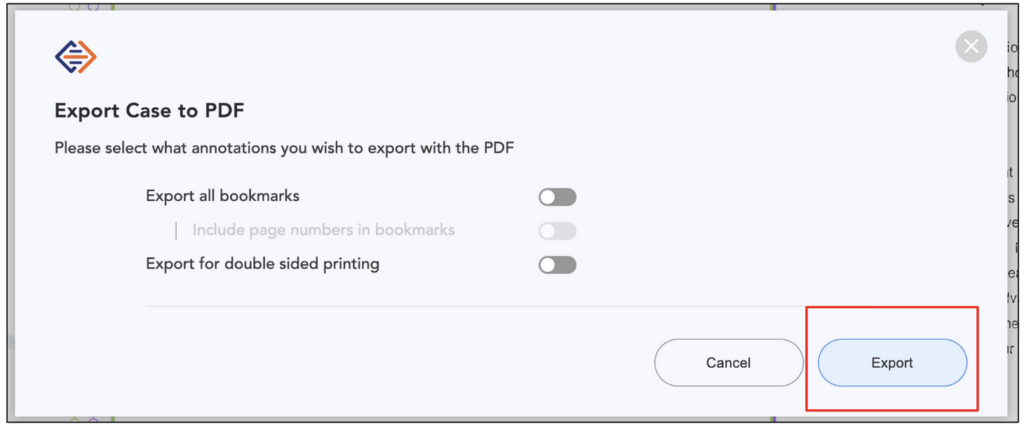Click the vertical indent bar before Include page numbers
1024x426 pixels.
[177, 231]
